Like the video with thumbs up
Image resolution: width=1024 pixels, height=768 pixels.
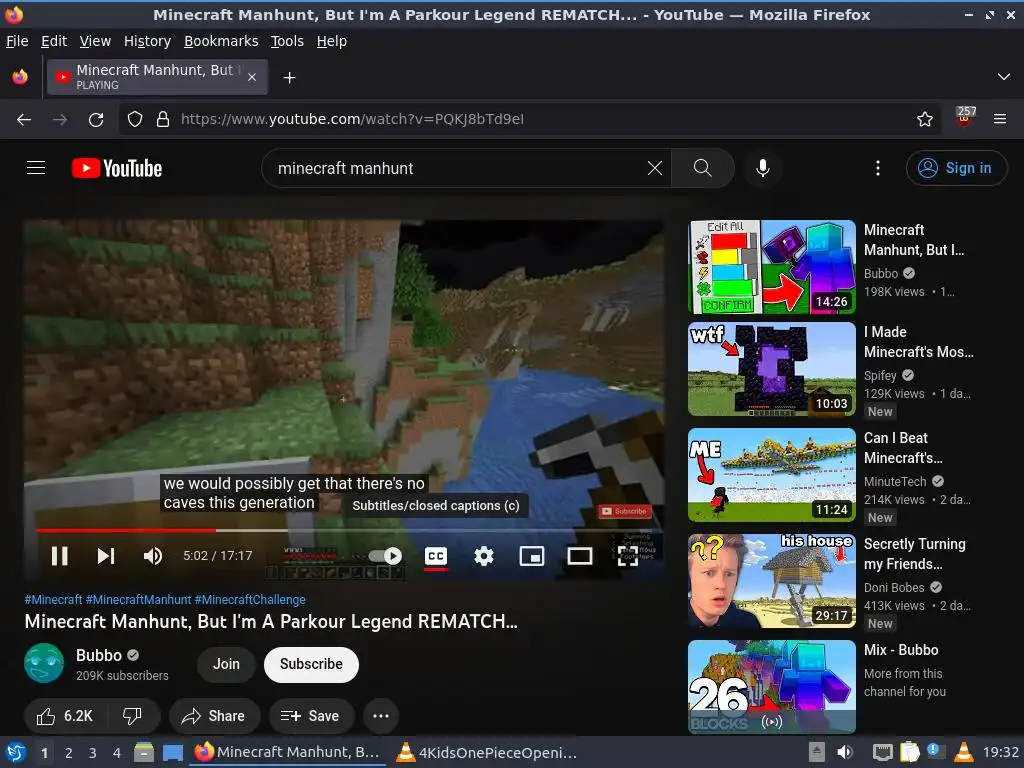pos(65,716)
